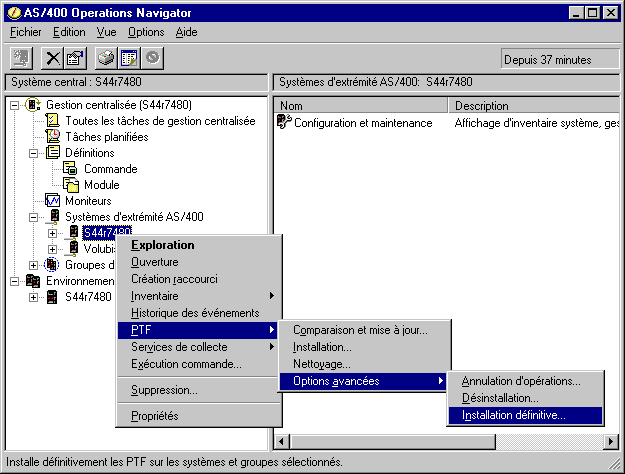Screen dimensions: 625x474
Task: Click horizontal scrollbar left arrow
Action: (x=282, y=442)
